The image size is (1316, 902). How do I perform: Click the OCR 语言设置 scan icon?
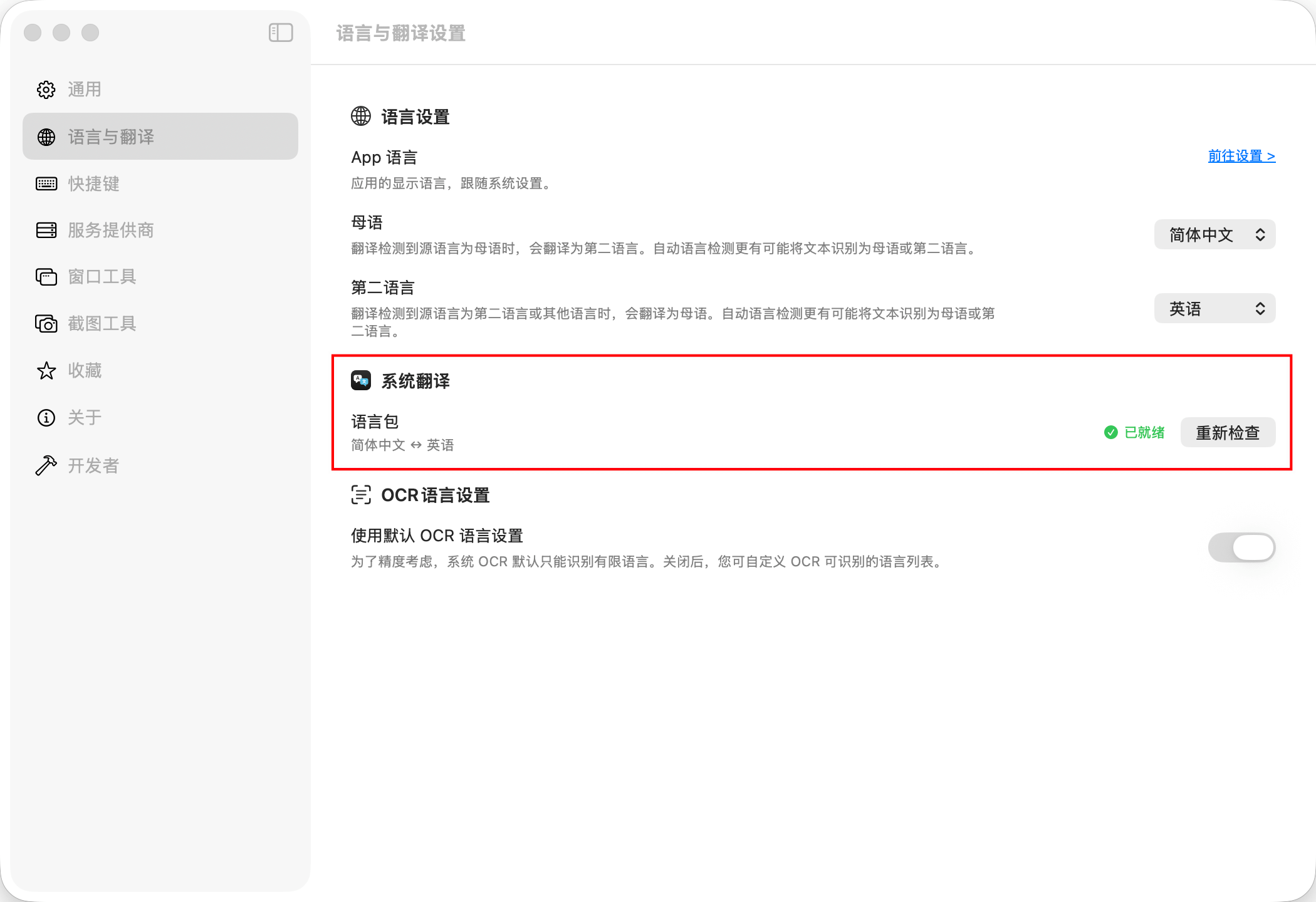pos(361,495)
